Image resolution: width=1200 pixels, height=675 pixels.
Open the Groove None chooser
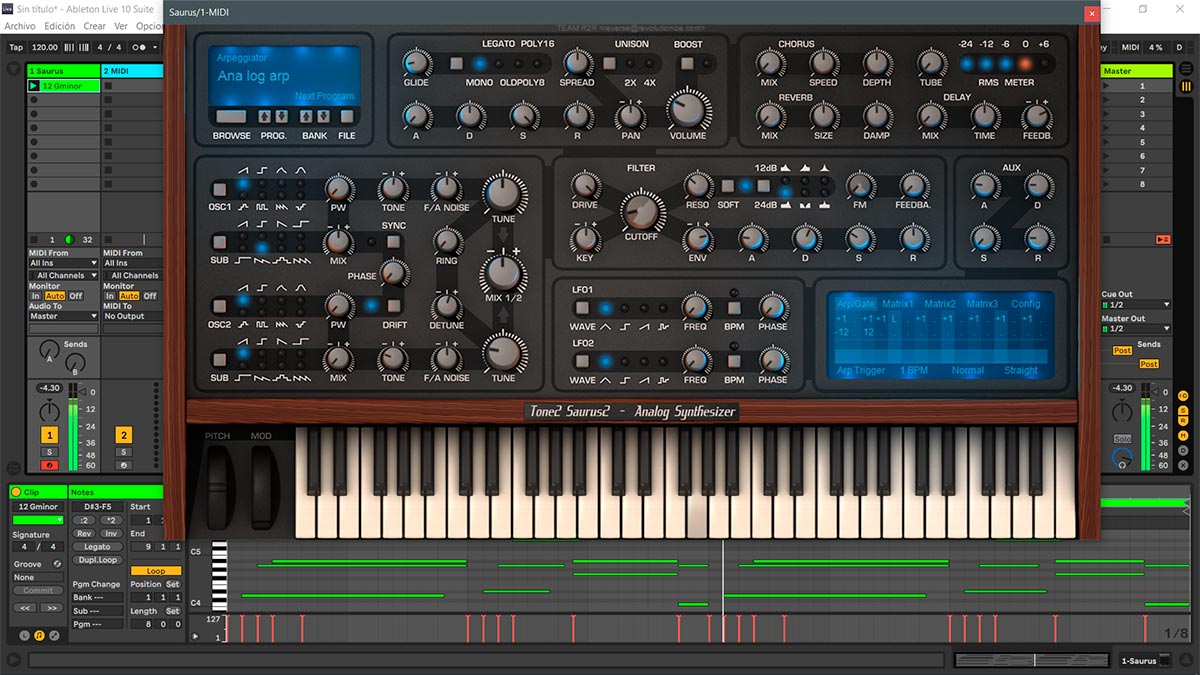pos(37,577)
